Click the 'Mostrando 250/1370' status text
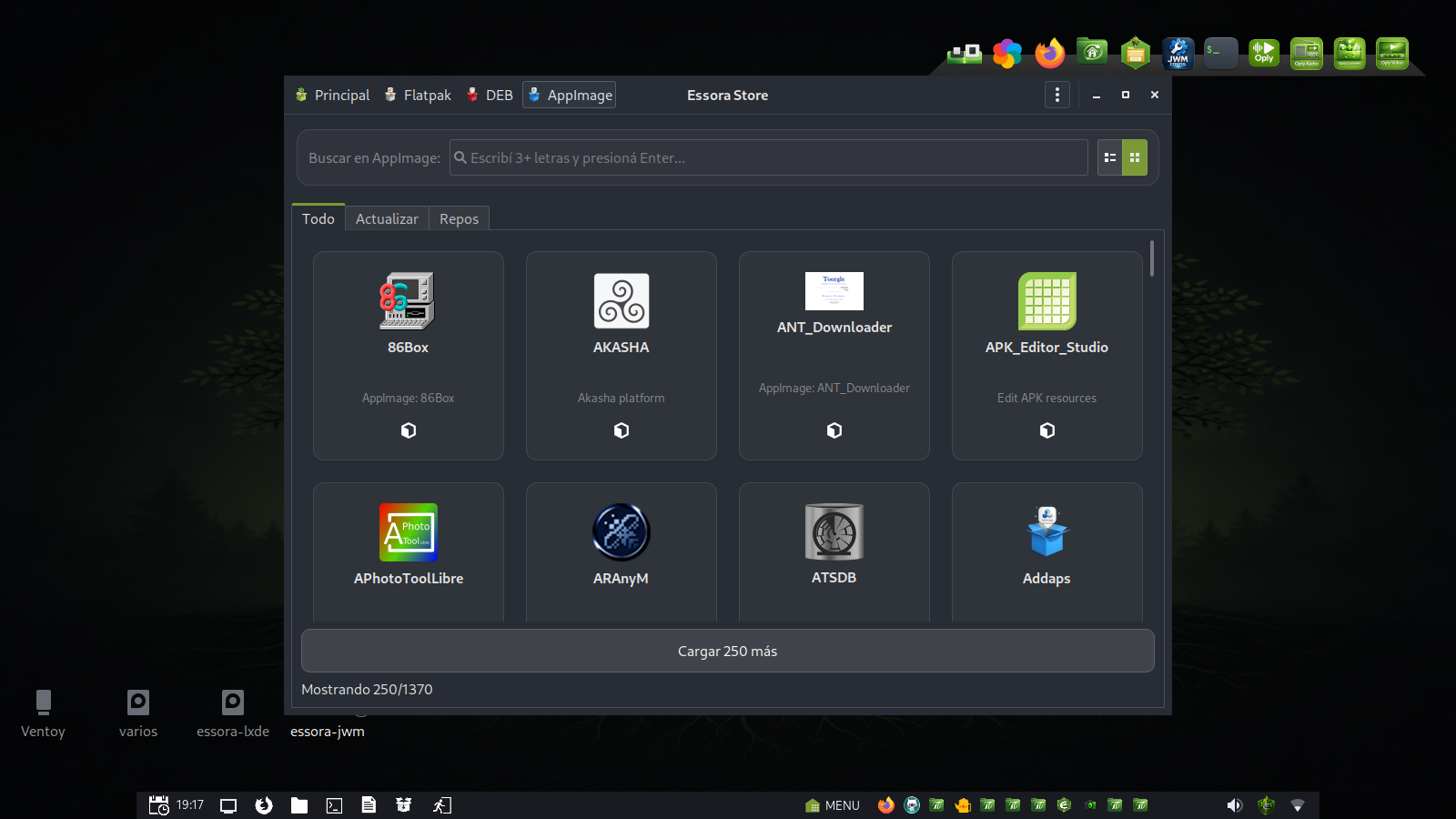The image size is (1456, 819). pos(367,690)
